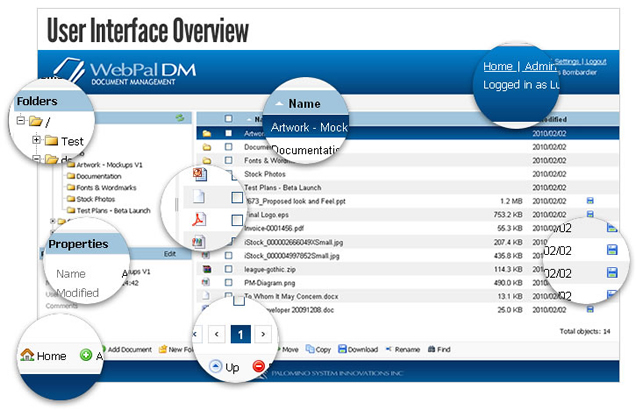Click the Up arrow toolbar button
The width and height of the screenshot is (636, 410).
(x=216, y=367)
